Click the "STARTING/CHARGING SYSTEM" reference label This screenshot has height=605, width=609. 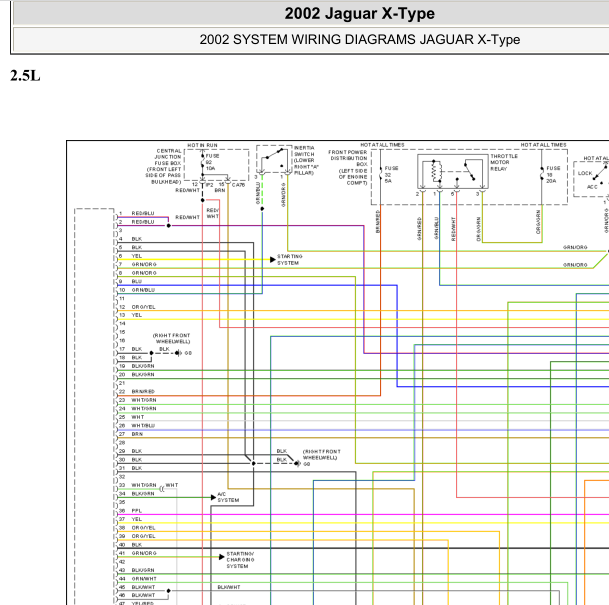pyautogui.click(x=240, y=560)
